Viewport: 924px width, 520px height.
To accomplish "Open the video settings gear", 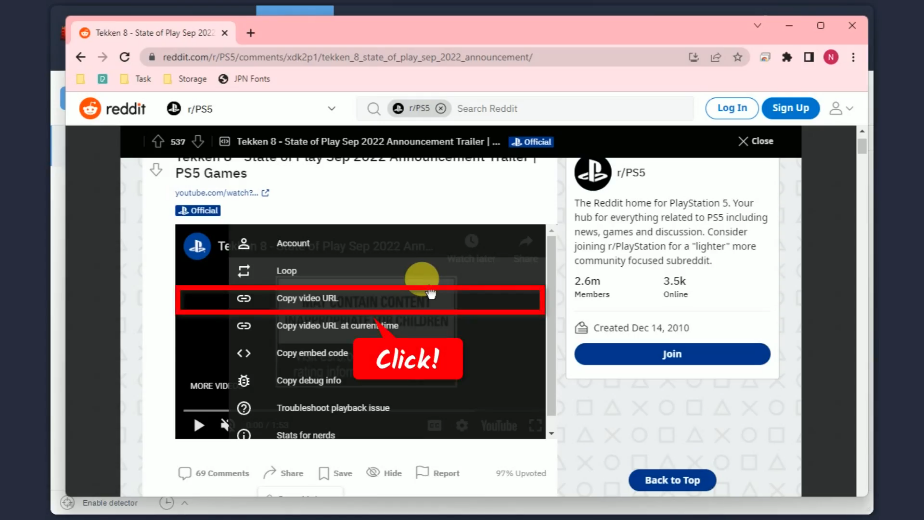I will (462, 426).
